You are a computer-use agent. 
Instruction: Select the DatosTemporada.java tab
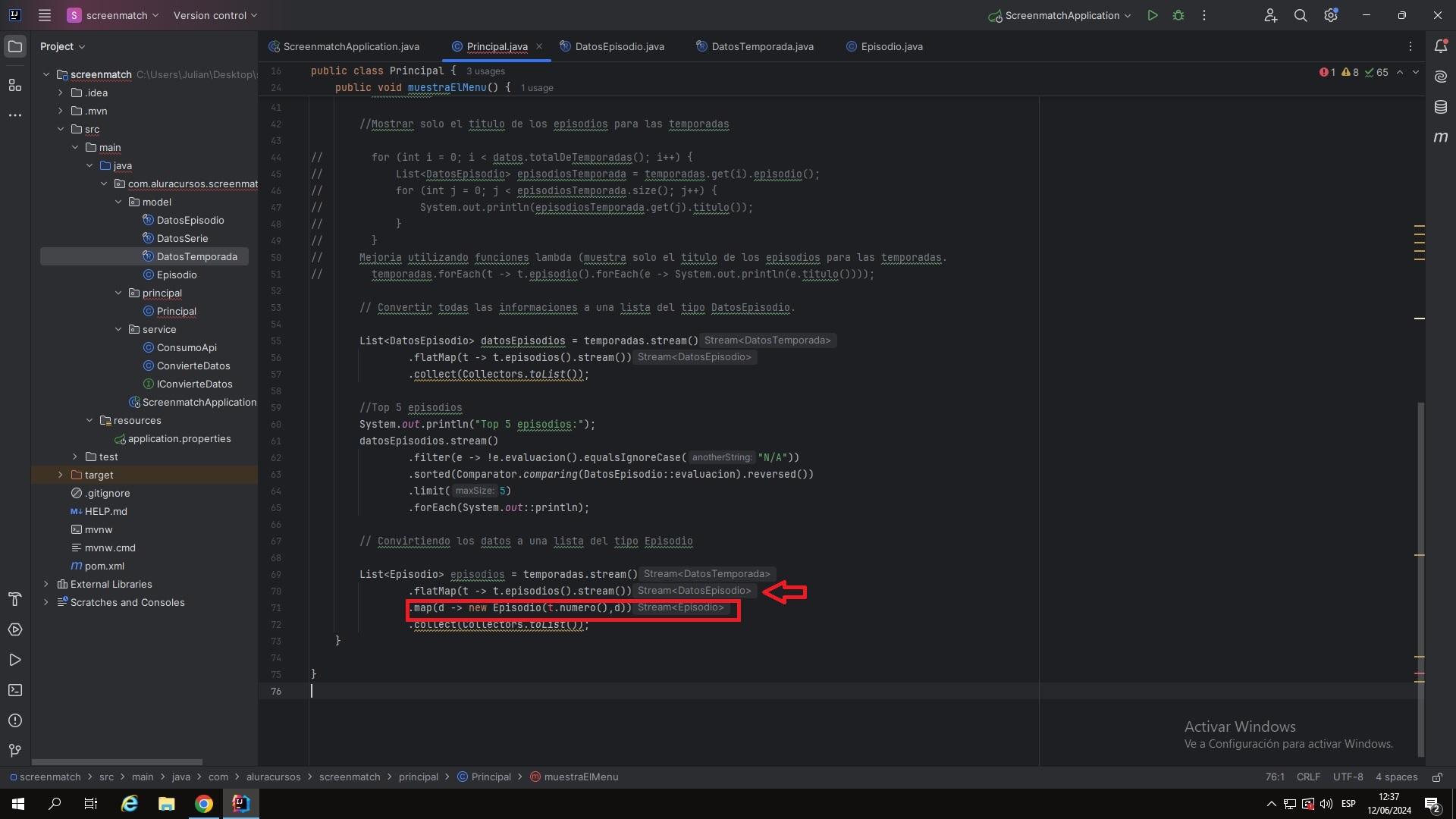[761, 47]
